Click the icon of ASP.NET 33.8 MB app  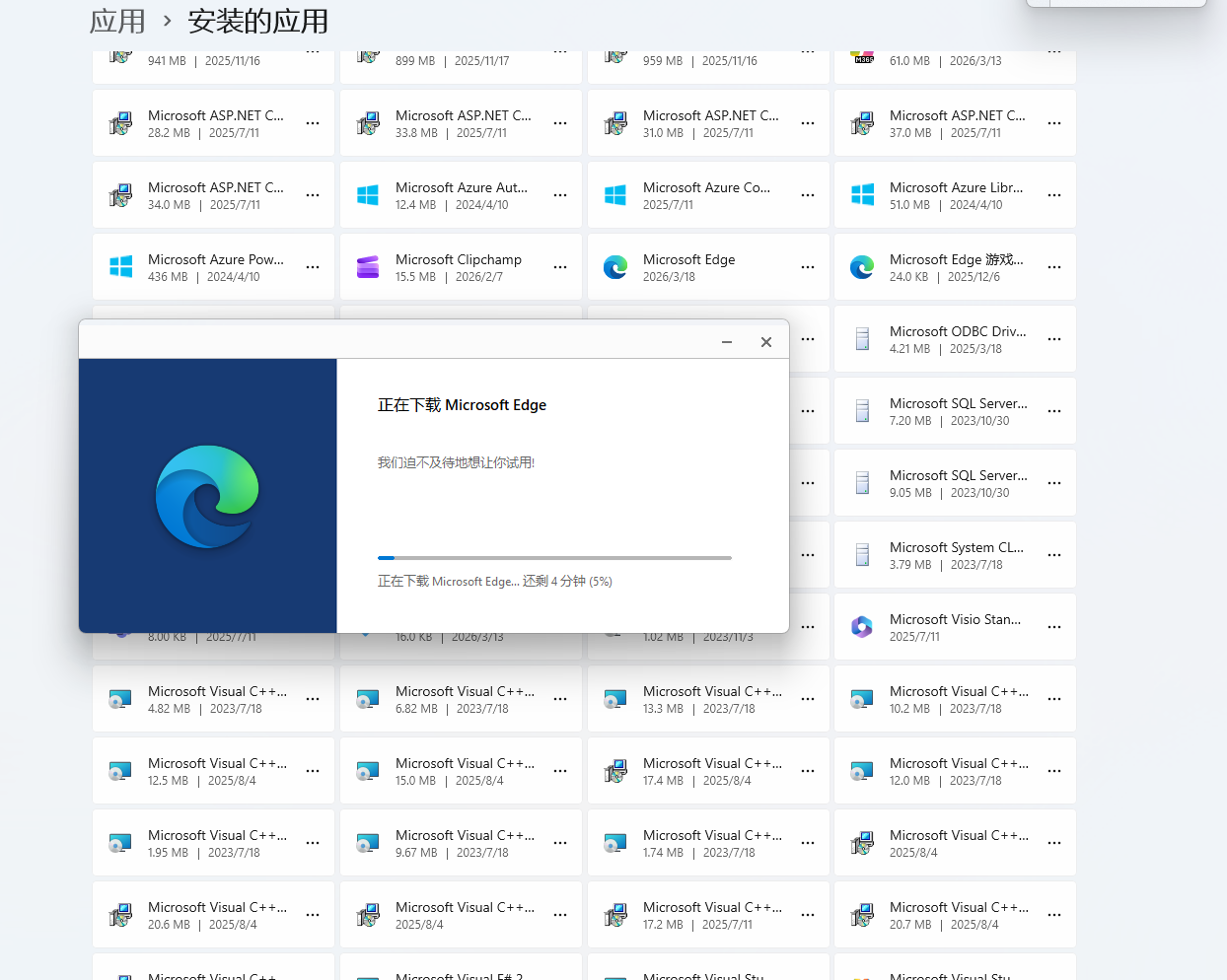pyautogui.click(x=368, y=123)
